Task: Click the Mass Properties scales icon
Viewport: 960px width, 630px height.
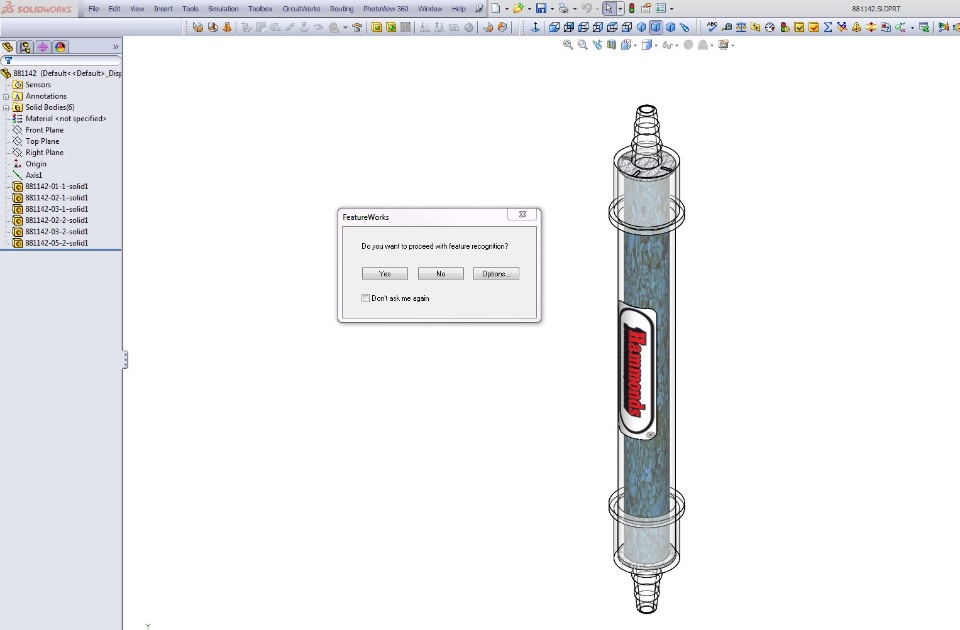Action: (741, 27)
